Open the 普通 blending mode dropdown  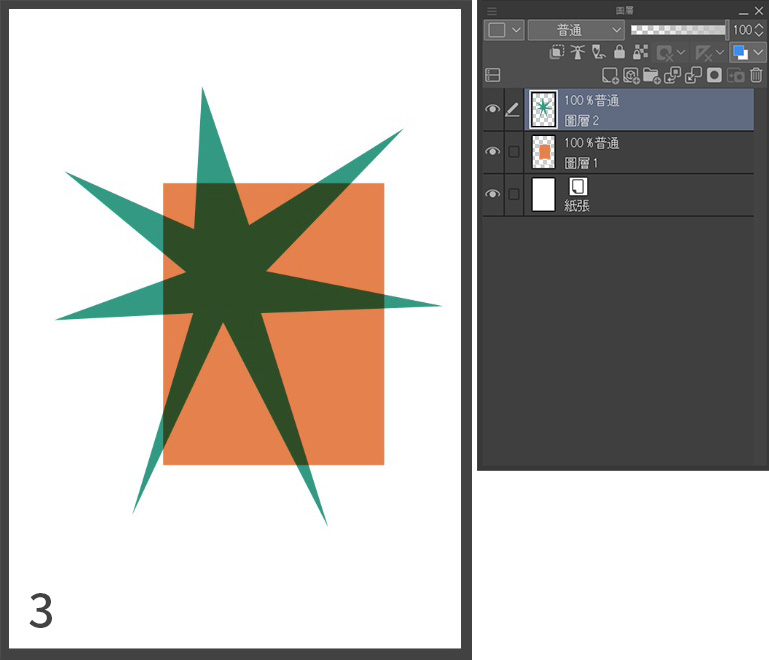[x=576, y=30]
